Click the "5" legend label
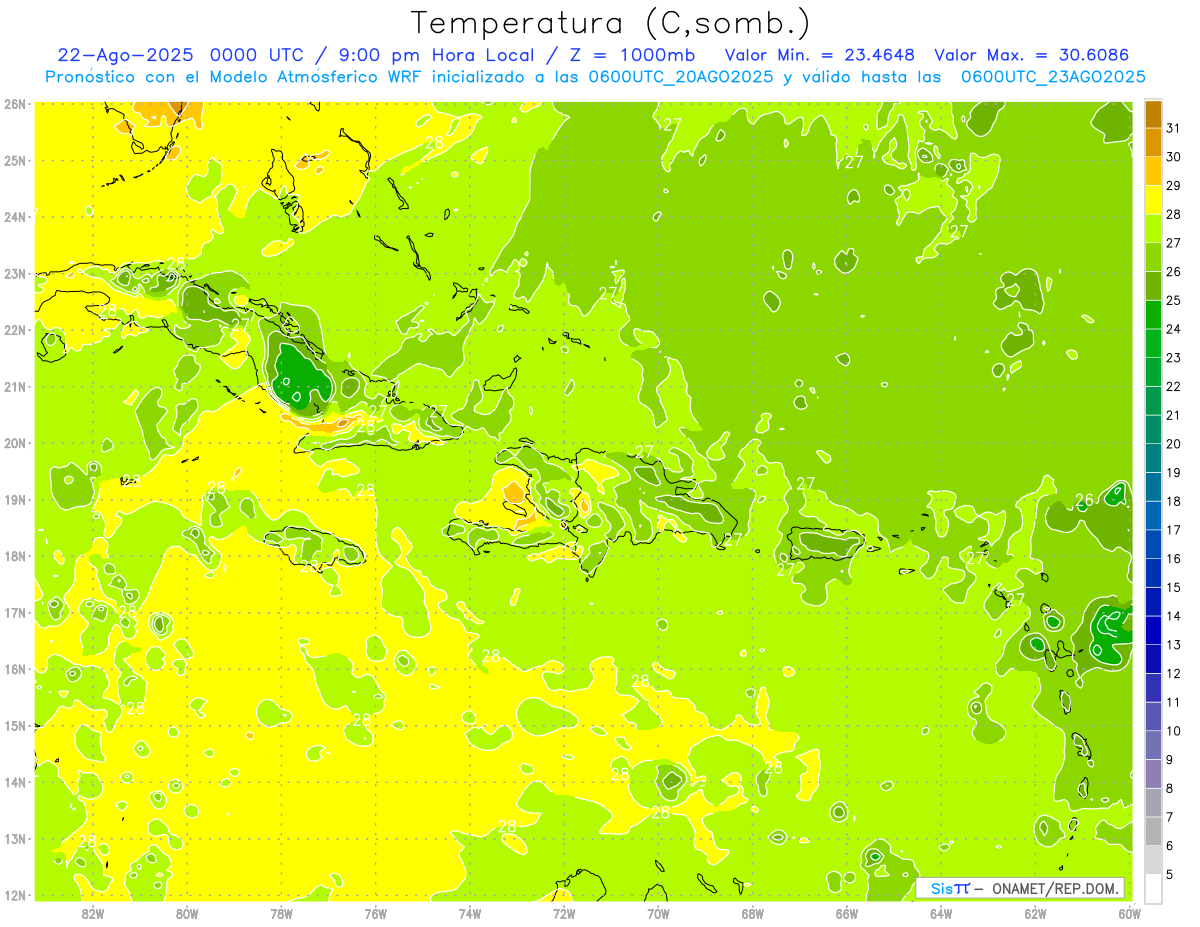 coord(1170,874)
